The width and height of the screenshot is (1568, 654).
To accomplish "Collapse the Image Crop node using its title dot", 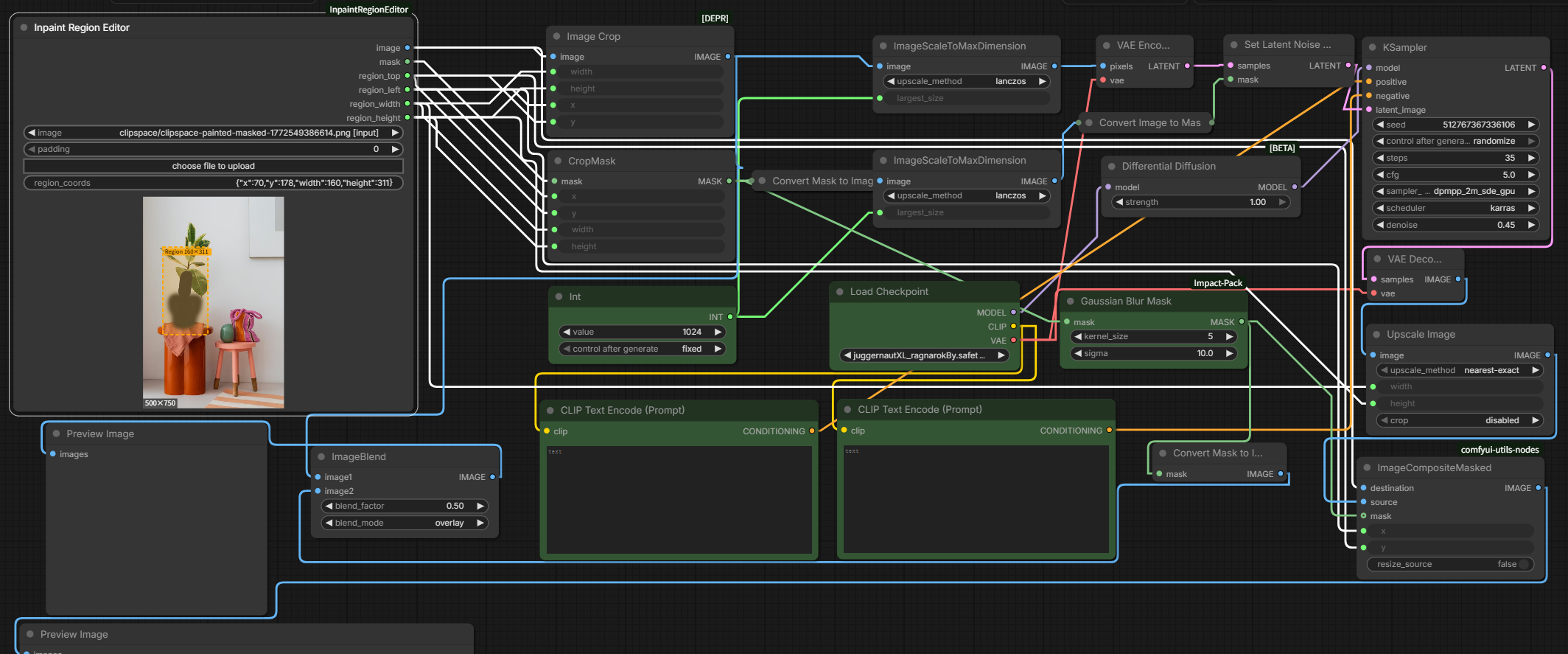I will (x=556, y=36).
